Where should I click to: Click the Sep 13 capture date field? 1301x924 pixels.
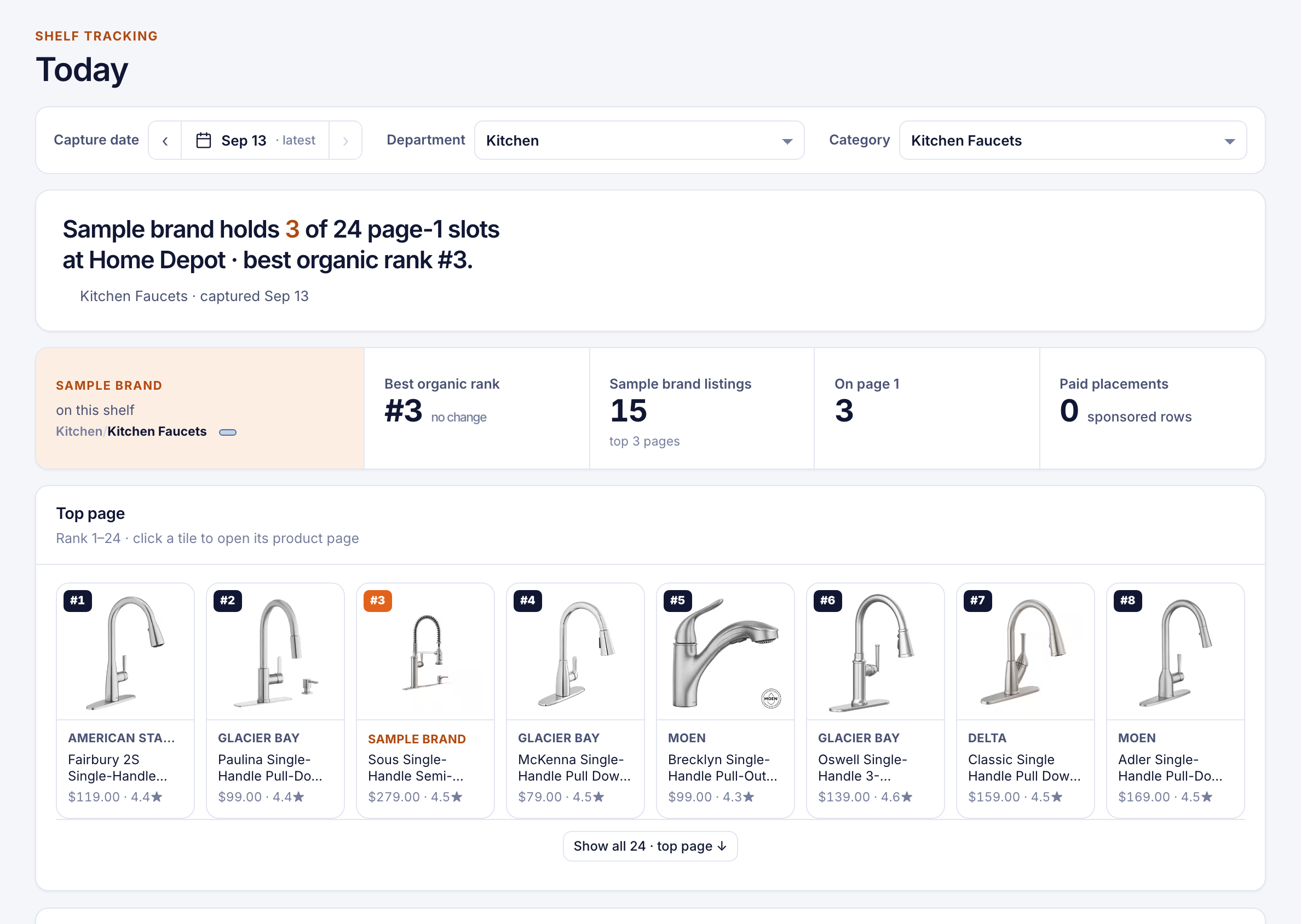(255, 141)
